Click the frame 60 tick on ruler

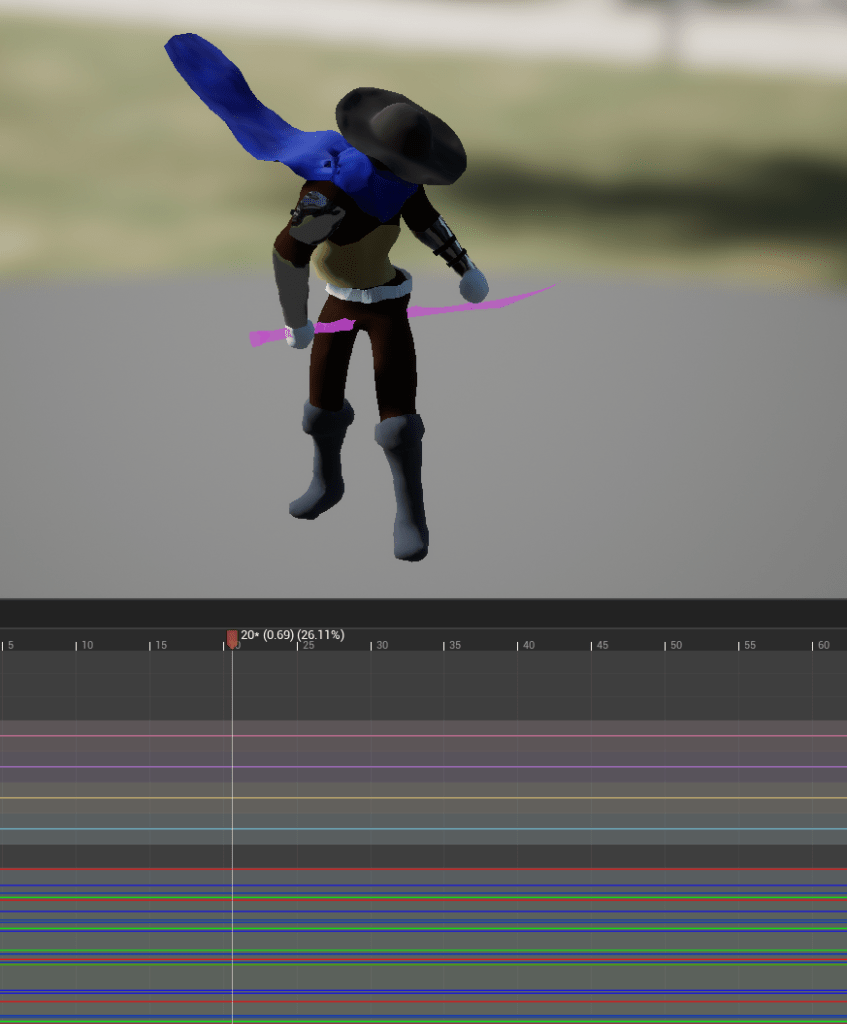coord(813,646)
